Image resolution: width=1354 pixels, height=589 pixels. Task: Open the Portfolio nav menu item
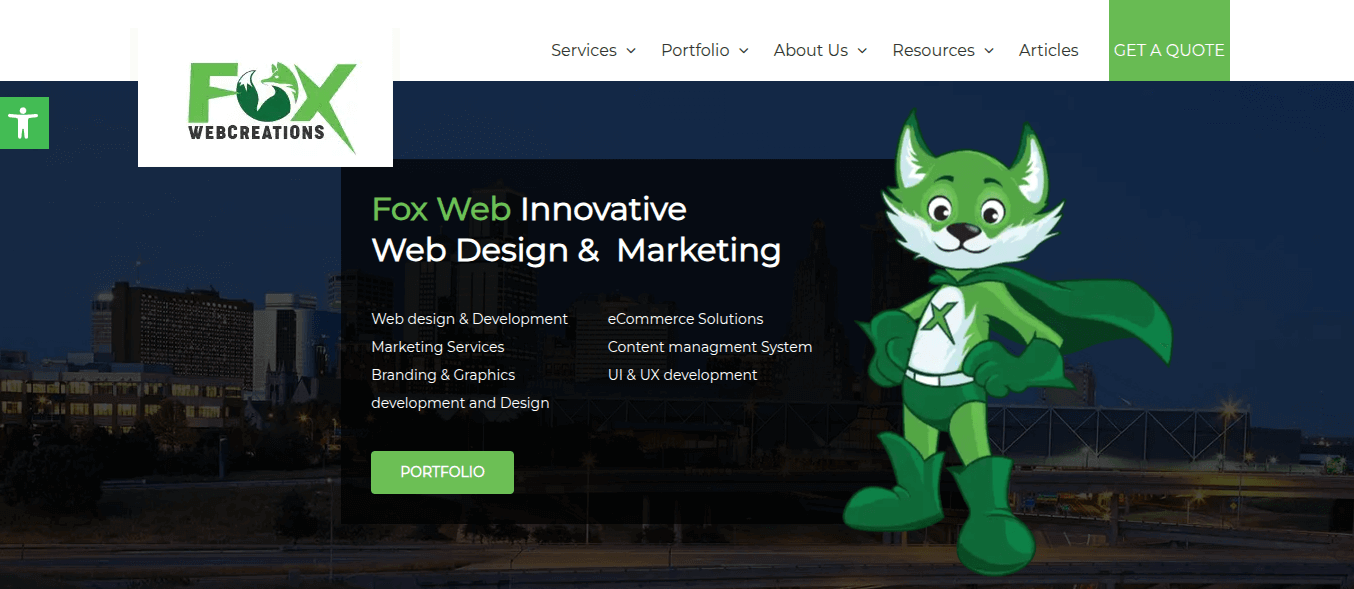pos(695,50)
